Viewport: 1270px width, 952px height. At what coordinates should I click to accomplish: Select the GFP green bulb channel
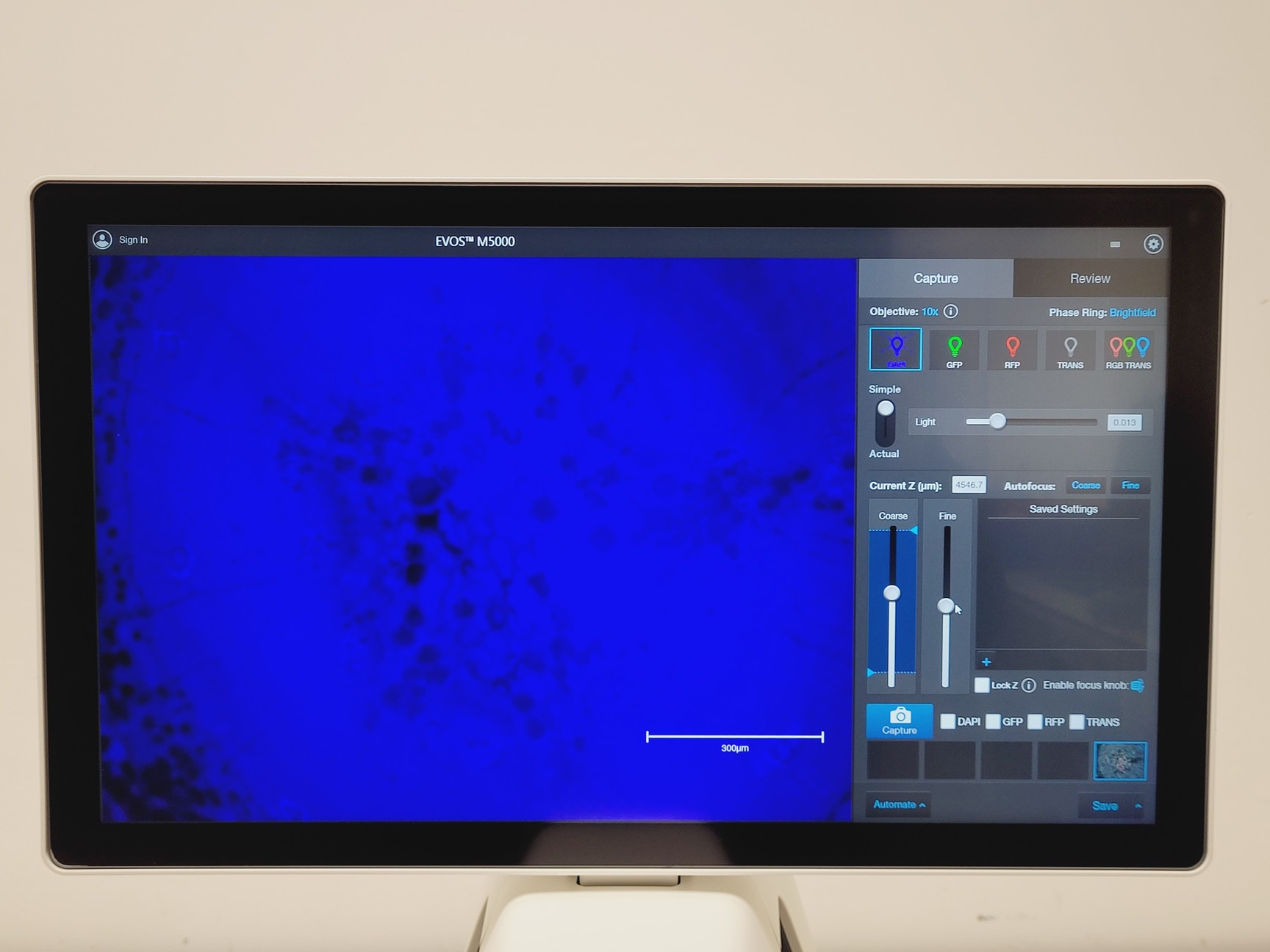pyautogui.click(x=954, y=349)
